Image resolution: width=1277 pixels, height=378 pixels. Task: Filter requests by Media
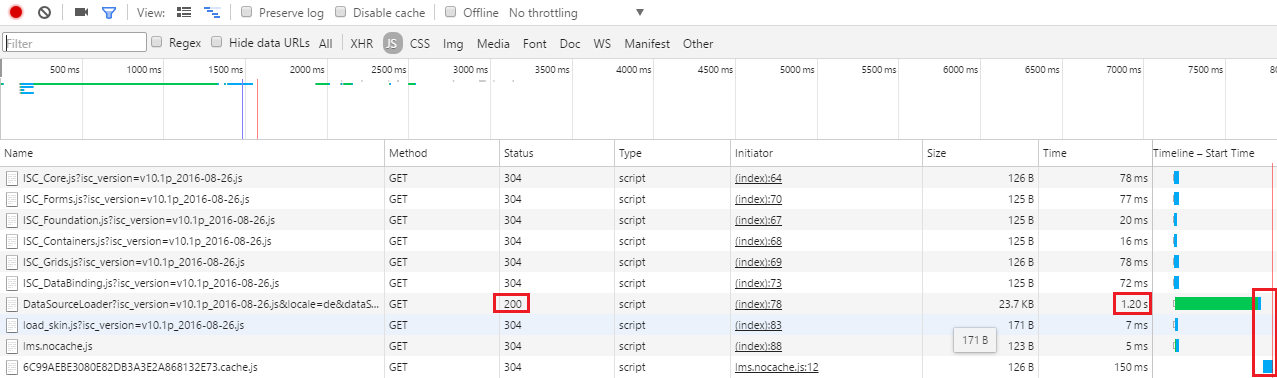point(493,44)
